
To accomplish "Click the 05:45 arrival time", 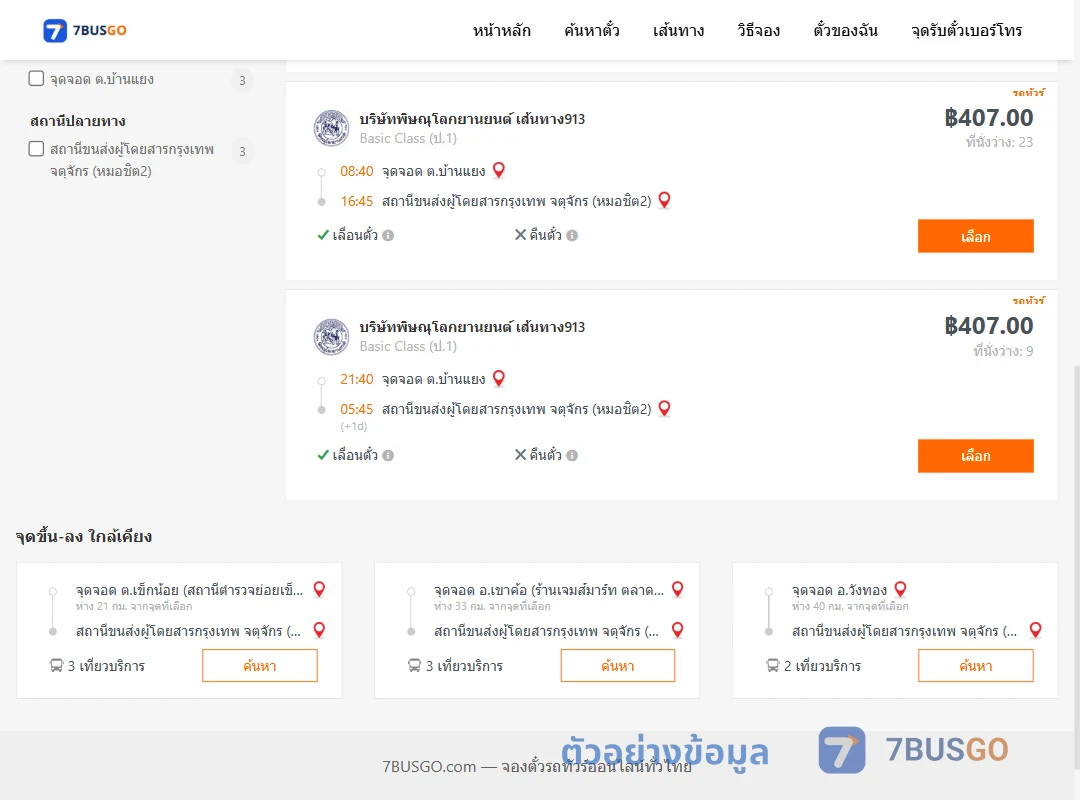I will point(357,409).
